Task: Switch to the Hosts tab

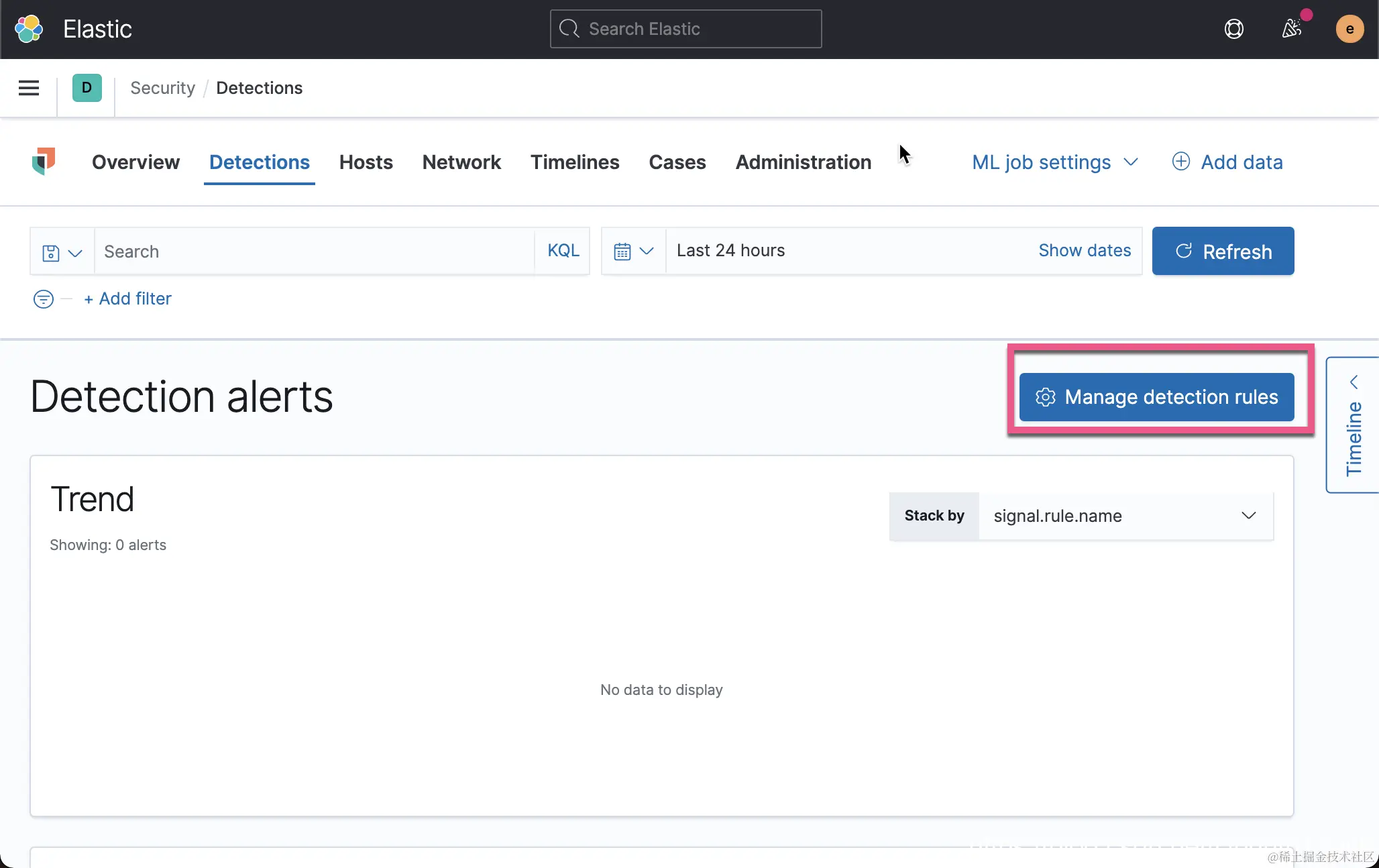Action: click(366, 162)
